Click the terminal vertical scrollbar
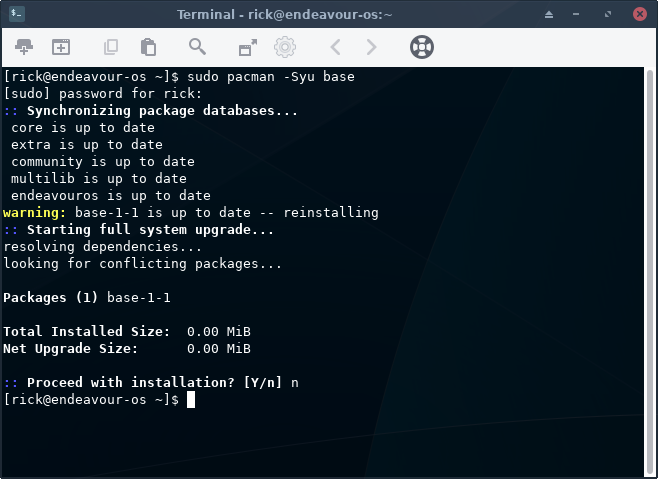This screenshot has width=658, height=479. pyautogui.click(x=650, y=271)
